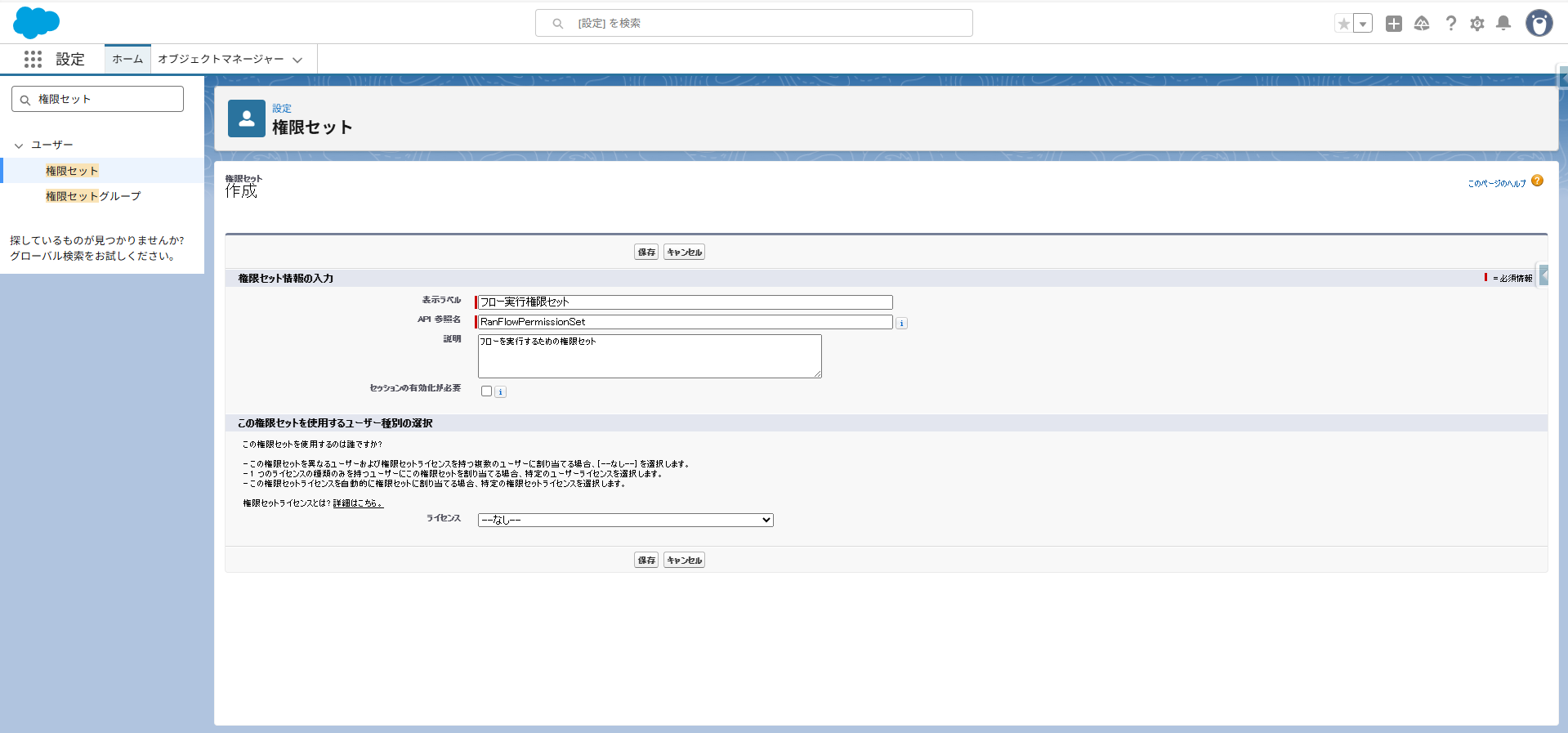Click the bottom キャンセル button
The image size is (1568, 733).
684,561
